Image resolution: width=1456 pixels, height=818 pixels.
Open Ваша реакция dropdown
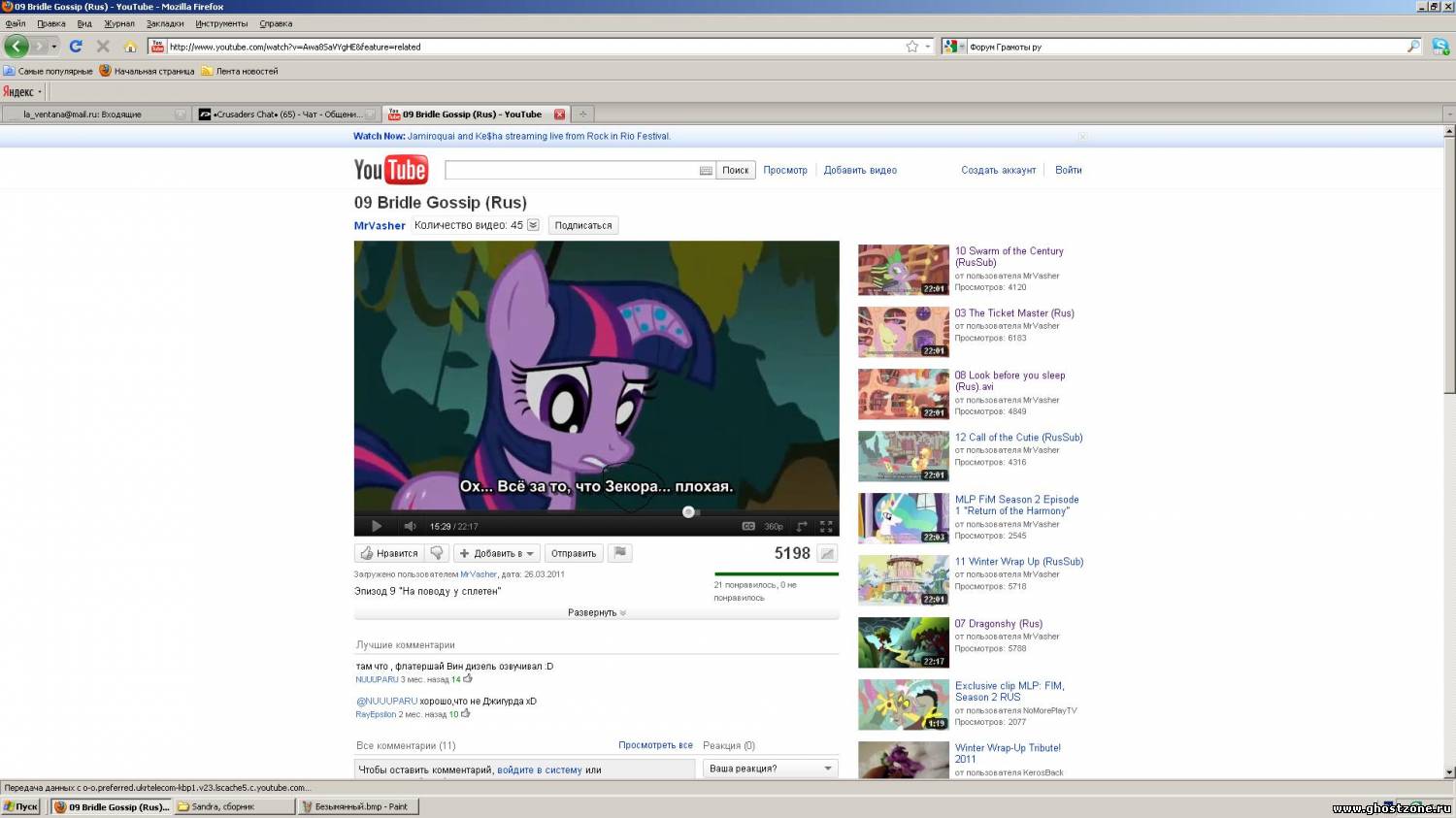click(771, 768)
